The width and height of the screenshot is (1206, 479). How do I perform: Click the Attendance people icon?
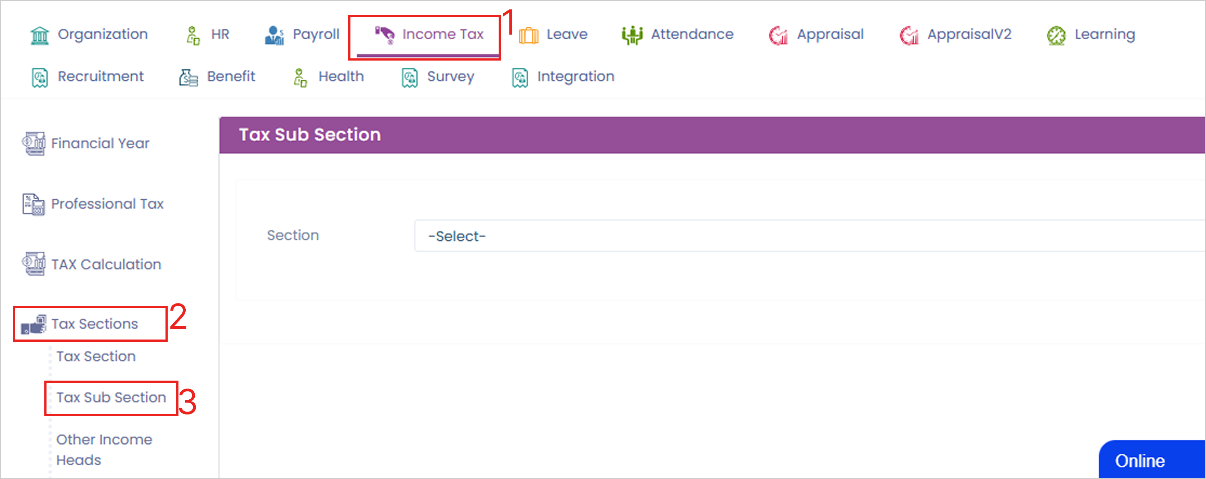click(x=632, y=35)
